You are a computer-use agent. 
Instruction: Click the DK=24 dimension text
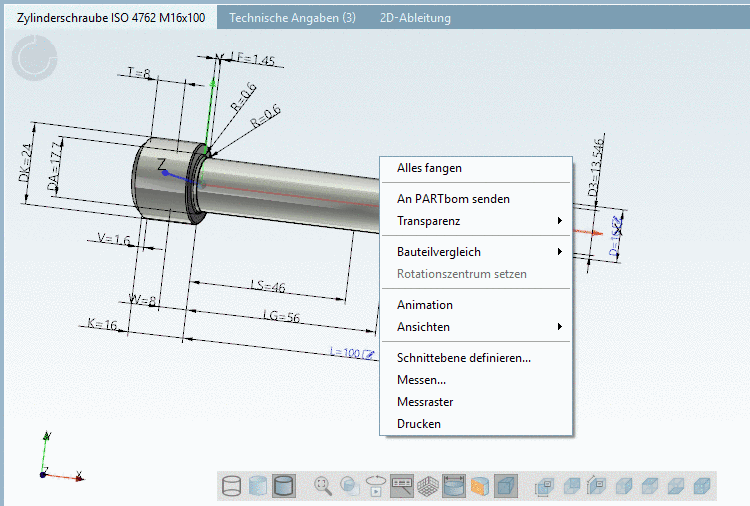pos(25,163)
